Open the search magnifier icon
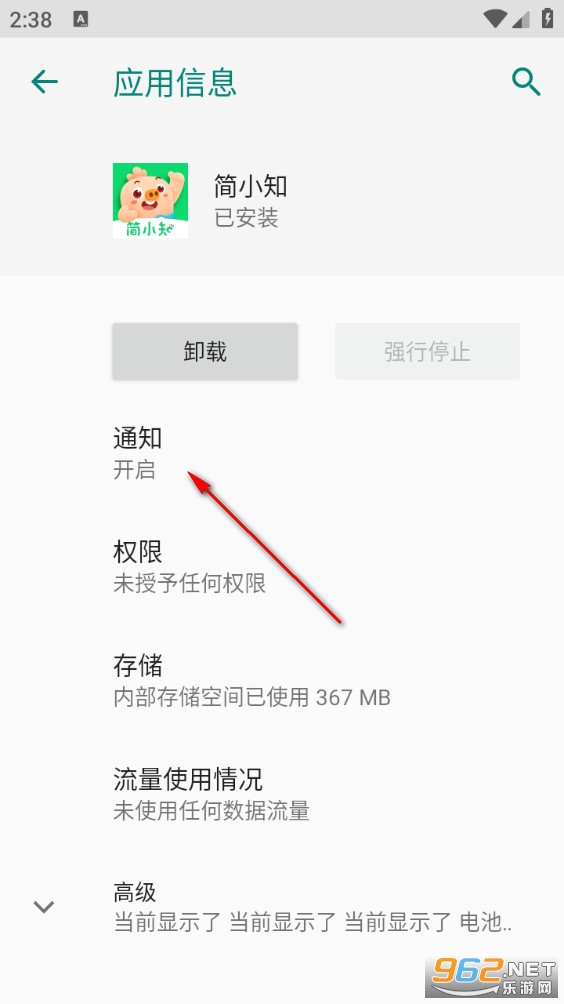Screen dimensions: 564x1004 526,83
